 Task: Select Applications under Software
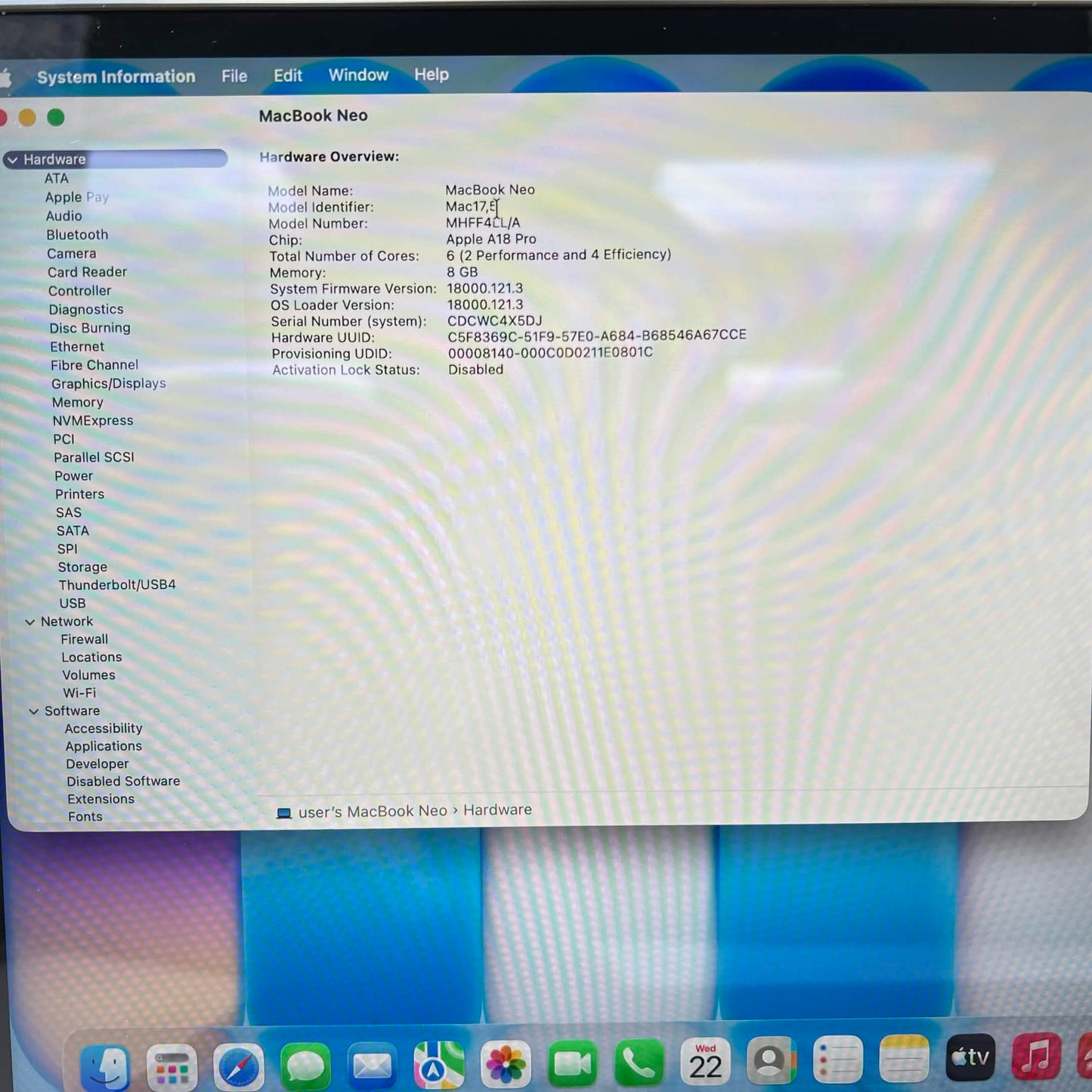coord(104,747)
